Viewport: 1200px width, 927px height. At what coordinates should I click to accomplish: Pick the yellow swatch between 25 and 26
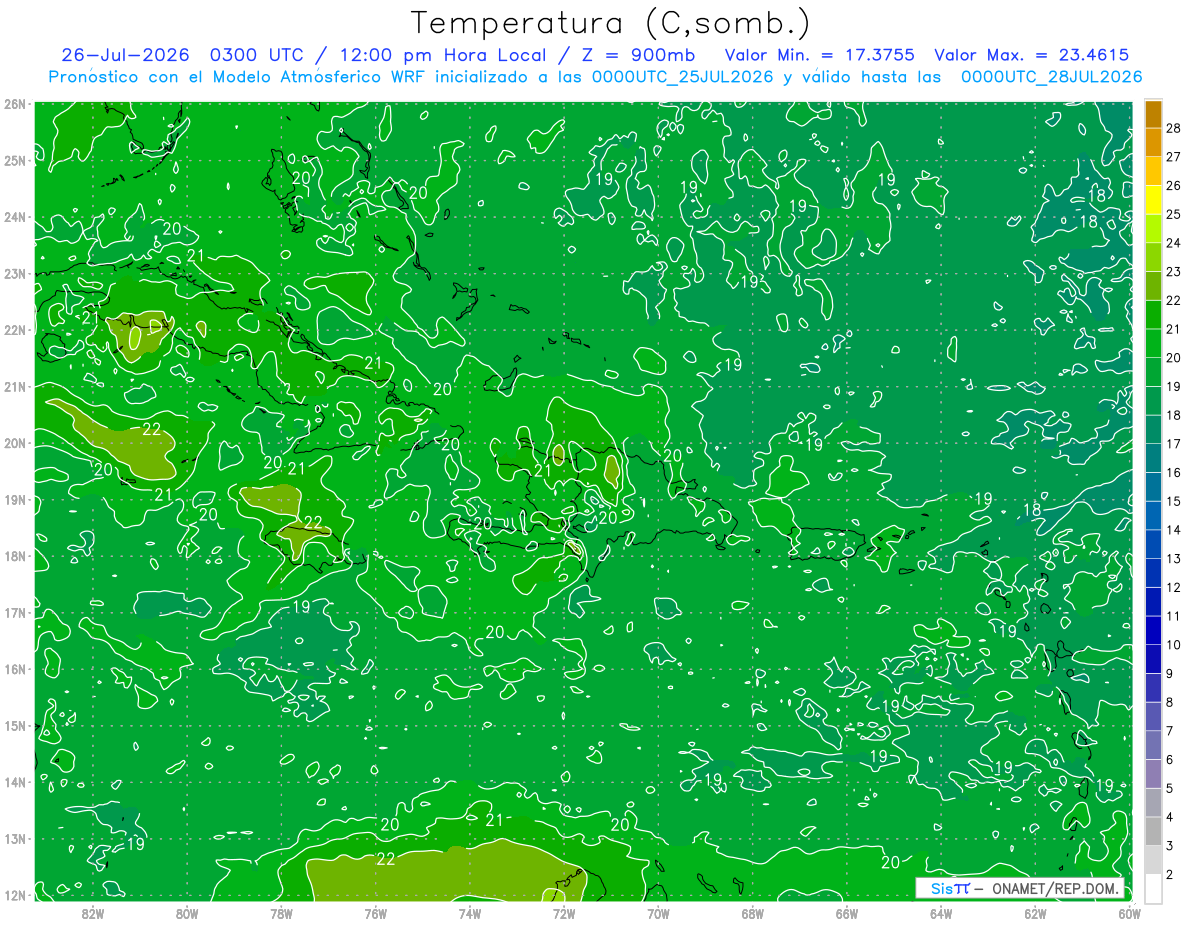tap(1153, 200)
